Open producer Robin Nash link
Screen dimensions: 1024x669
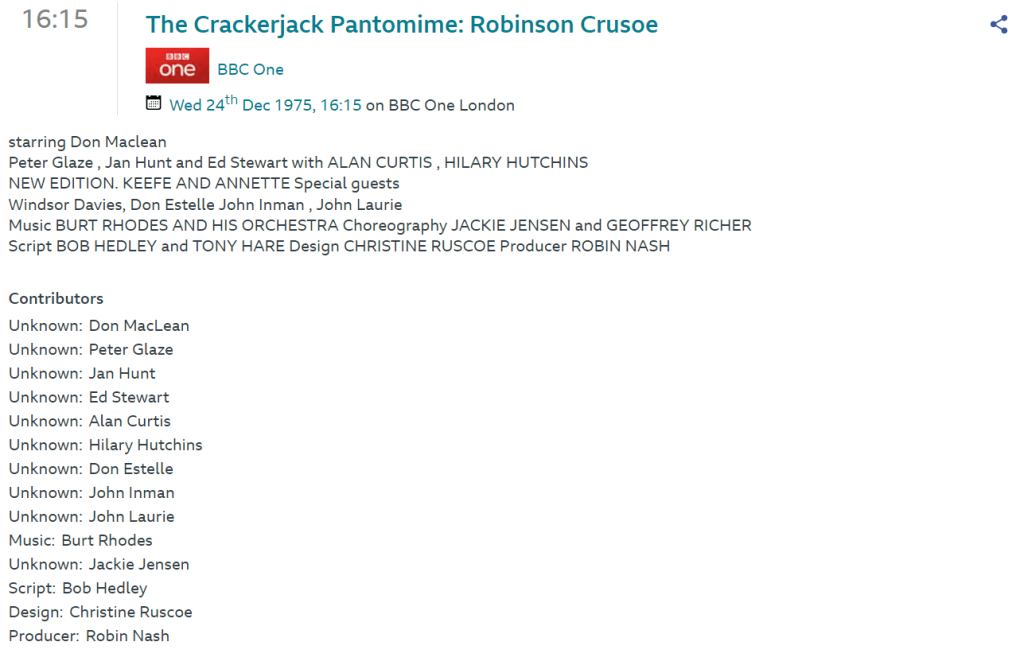127,636
